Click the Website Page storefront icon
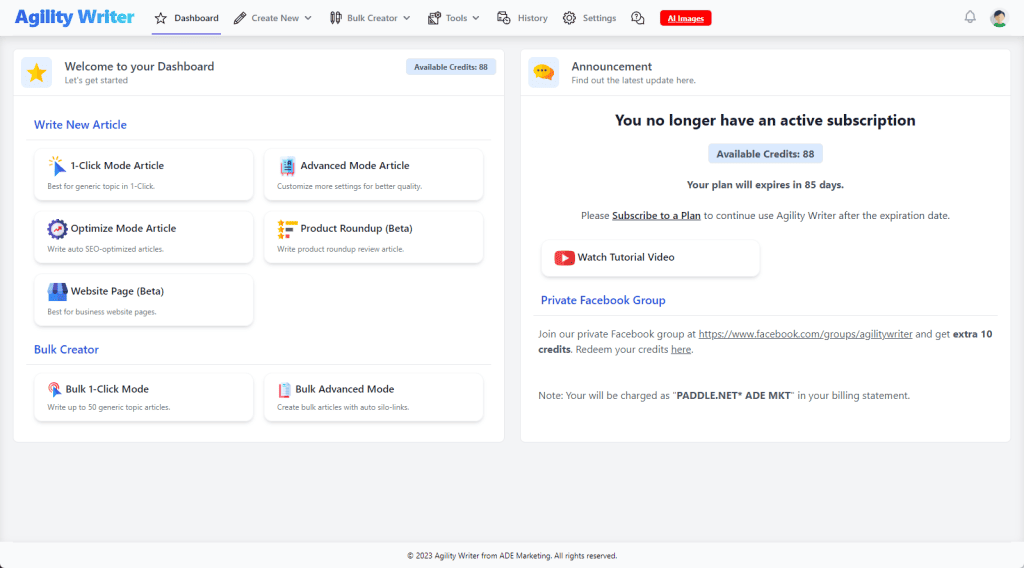 pyautogui.click(x=57, y=292)
